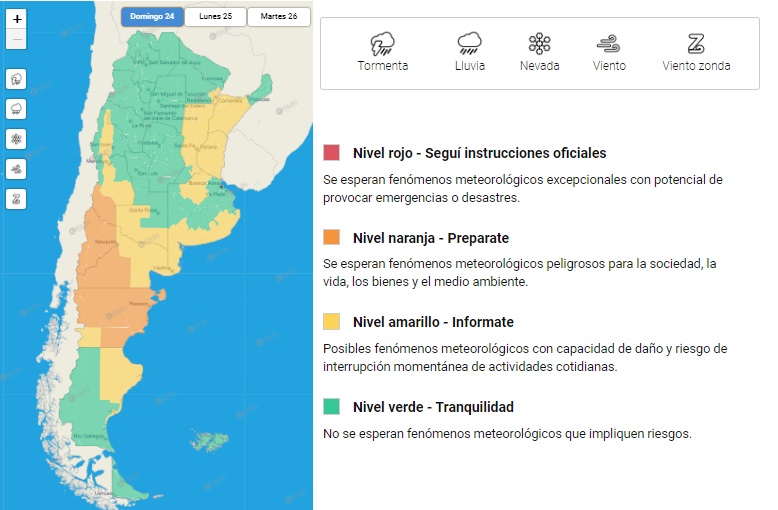Pick the Viento zonda legend icon
The width and height of the screenshot is (778, 510).
coord(696,44)
